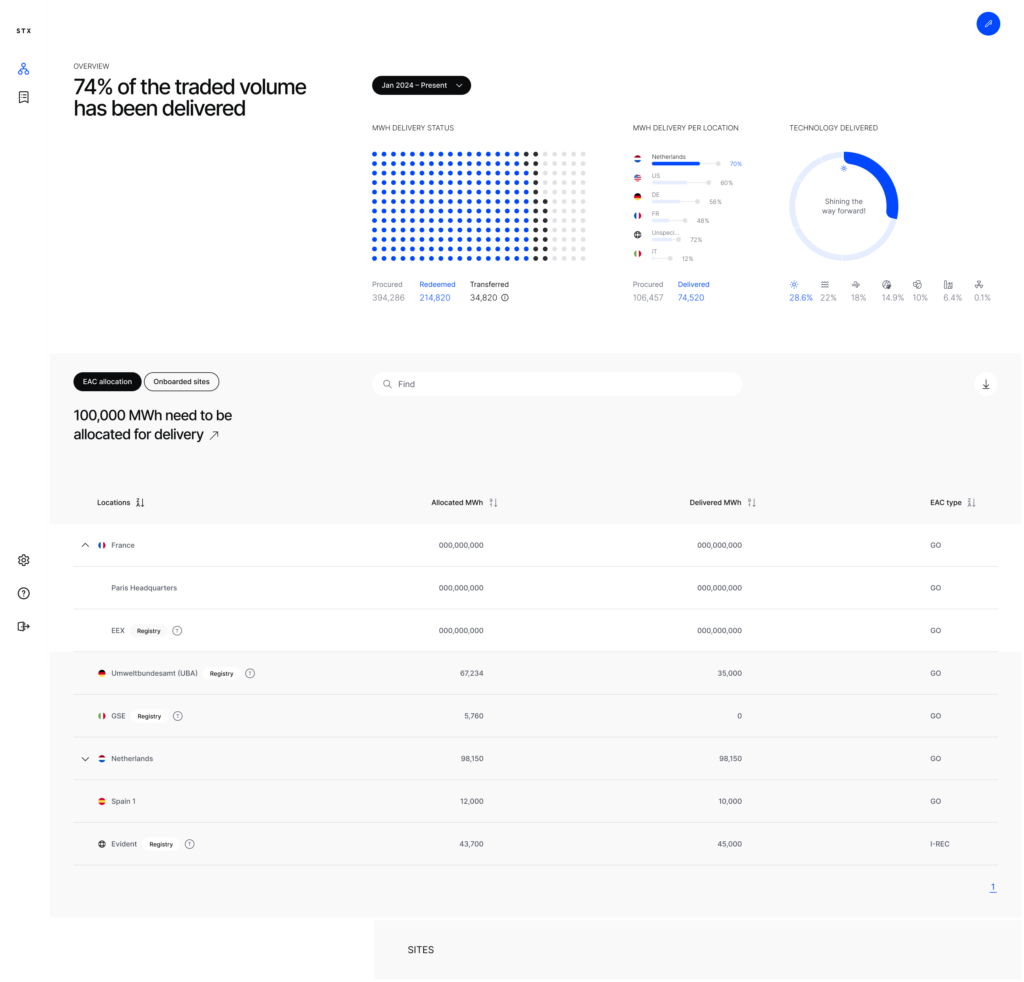The width and height of the screenshot is (1024, 982).
Task: Sort by Allocated MWh column
Action: tap(494, 503)
